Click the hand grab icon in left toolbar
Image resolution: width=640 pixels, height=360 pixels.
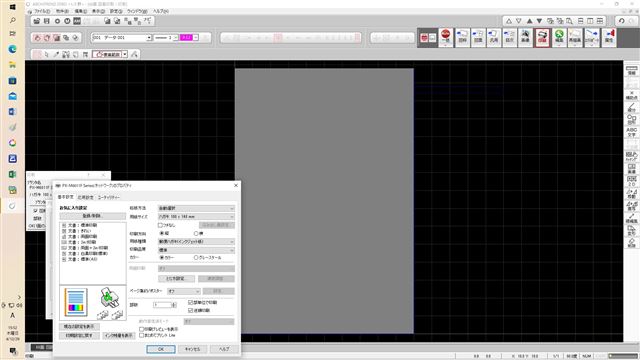click(37, 38)
